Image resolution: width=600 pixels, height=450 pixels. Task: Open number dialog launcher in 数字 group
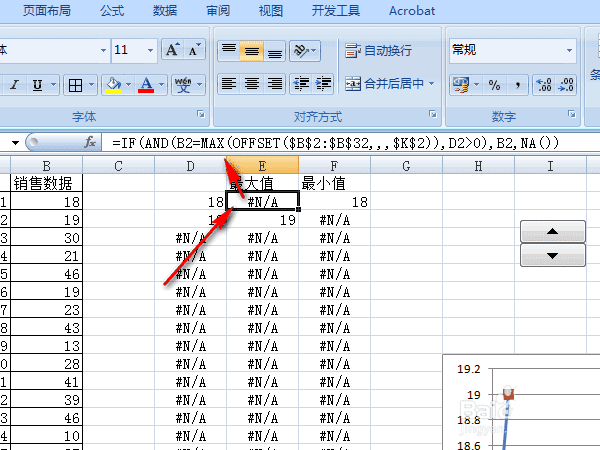coord(572,114)
